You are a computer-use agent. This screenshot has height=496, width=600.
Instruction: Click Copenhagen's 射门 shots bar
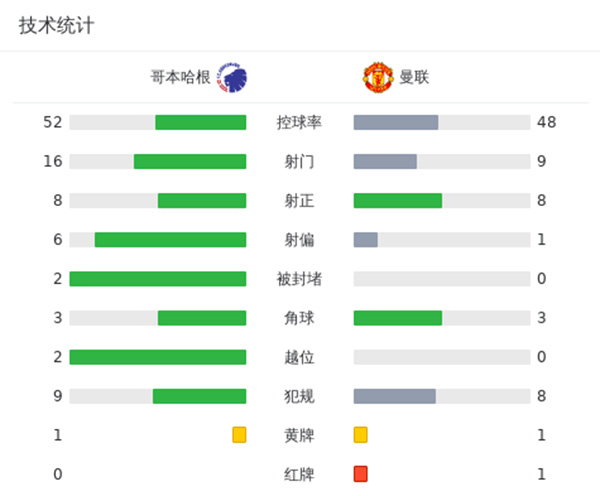(x=190, y=162)
